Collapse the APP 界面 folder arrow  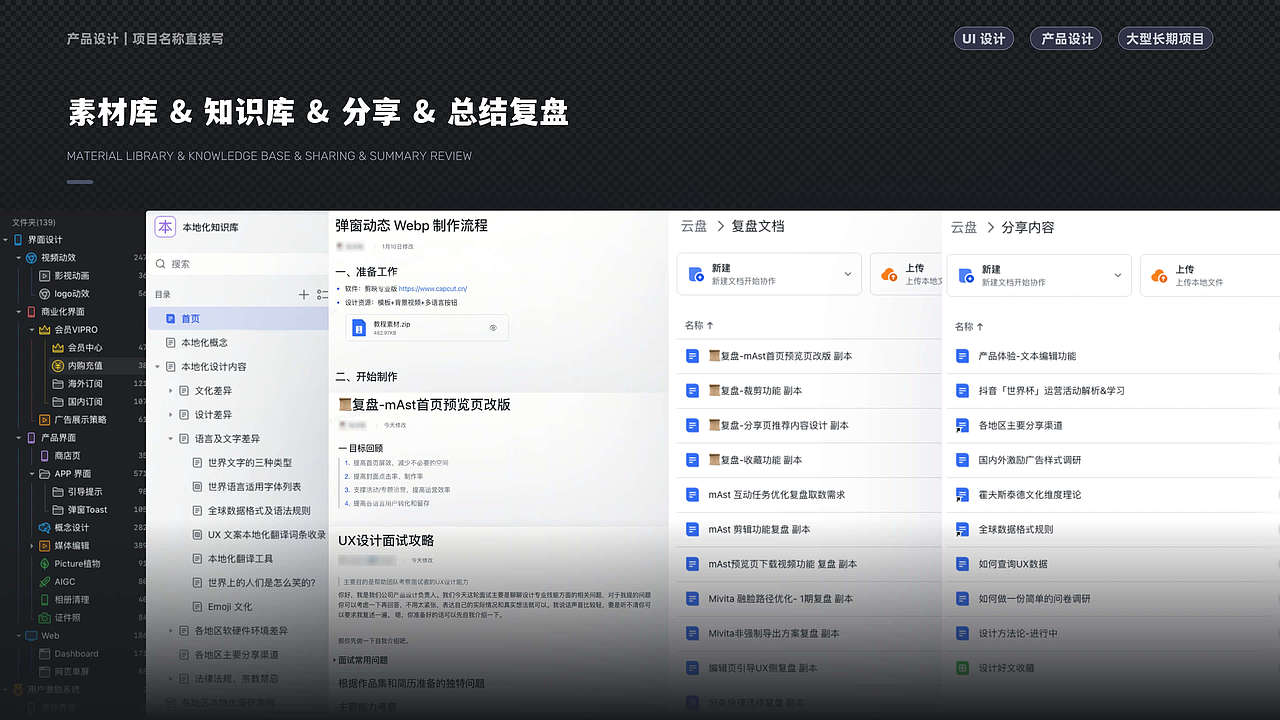[x=31, y=474]
